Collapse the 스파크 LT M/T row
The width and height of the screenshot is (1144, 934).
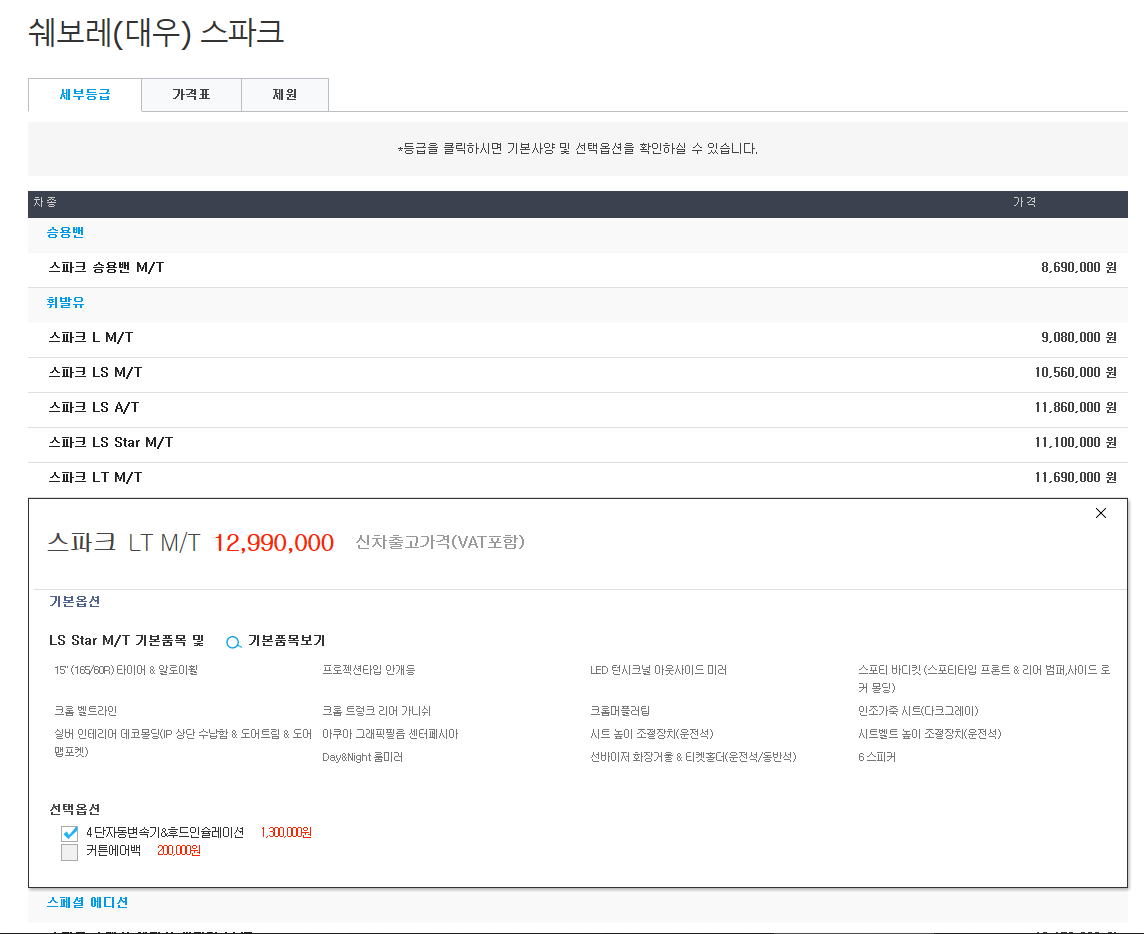(x=578, y=478)
